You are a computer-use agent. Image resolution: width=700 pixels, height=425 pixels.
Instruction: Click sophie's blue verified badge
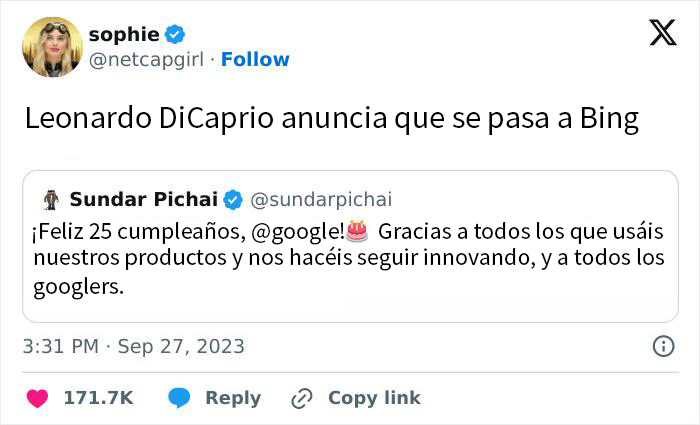click(x=175, y=34)
